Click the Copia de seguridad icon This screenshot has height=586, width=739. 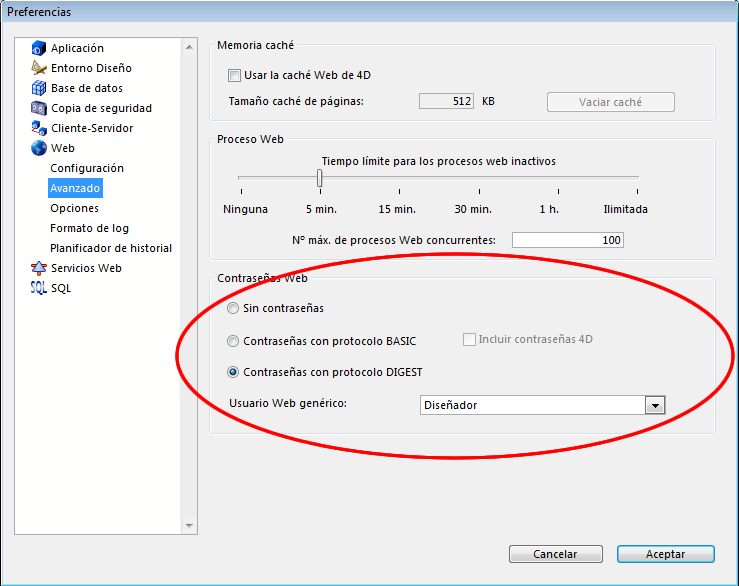coord(39,108)
